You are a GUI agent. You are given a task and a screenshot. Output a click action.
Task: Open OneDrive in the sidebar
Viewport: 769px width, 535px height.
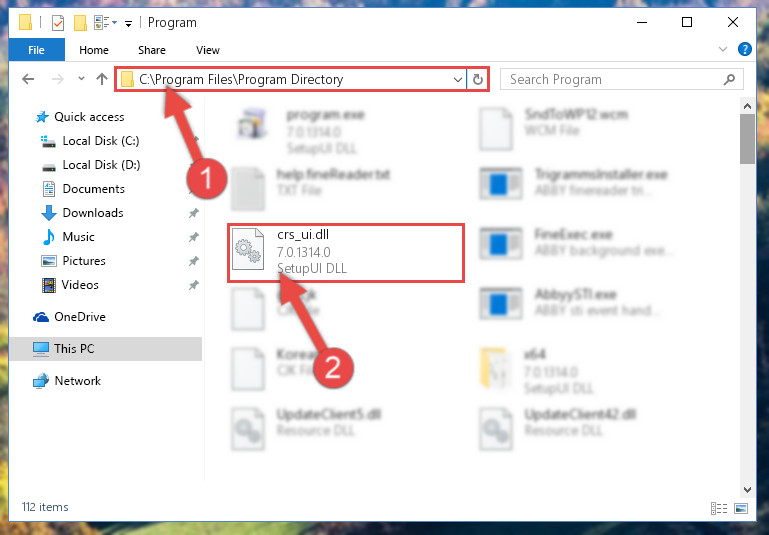pyautogui.click(x=80, y=317)
